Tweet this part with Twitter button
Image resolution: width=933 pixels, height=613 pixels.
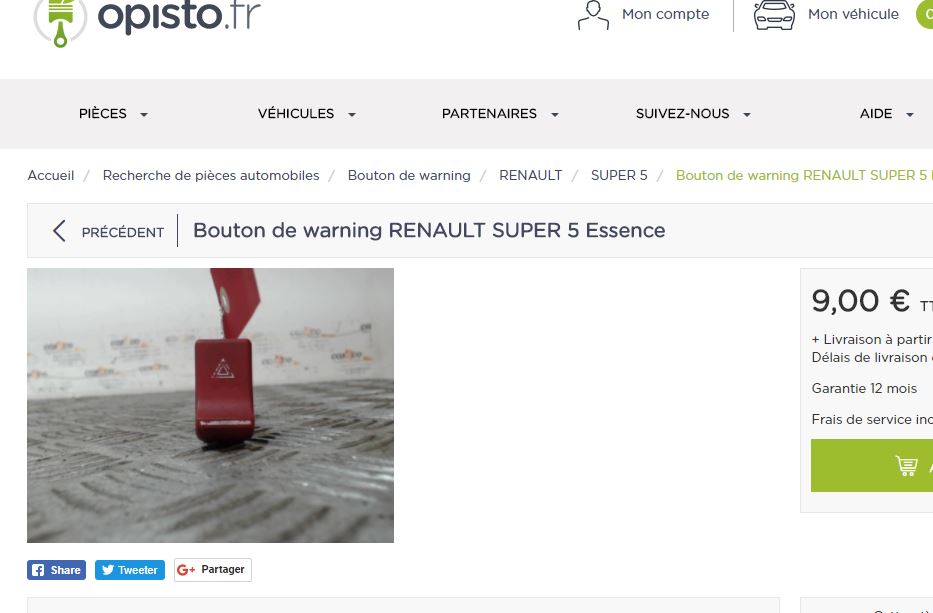point(130,570)
